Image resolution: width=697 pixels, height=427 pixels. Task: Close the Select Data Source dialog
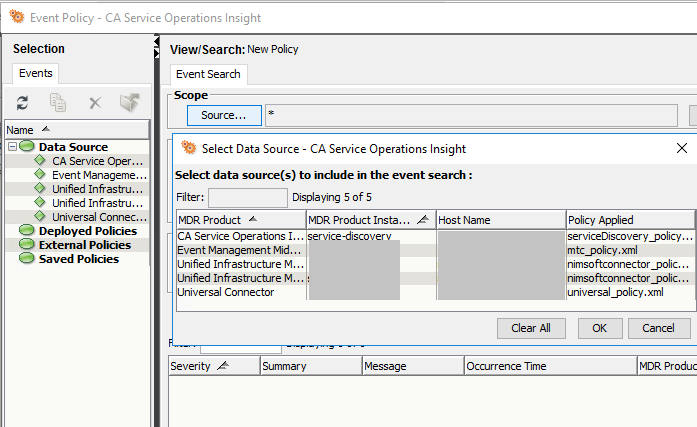click(x=682, y=149)
